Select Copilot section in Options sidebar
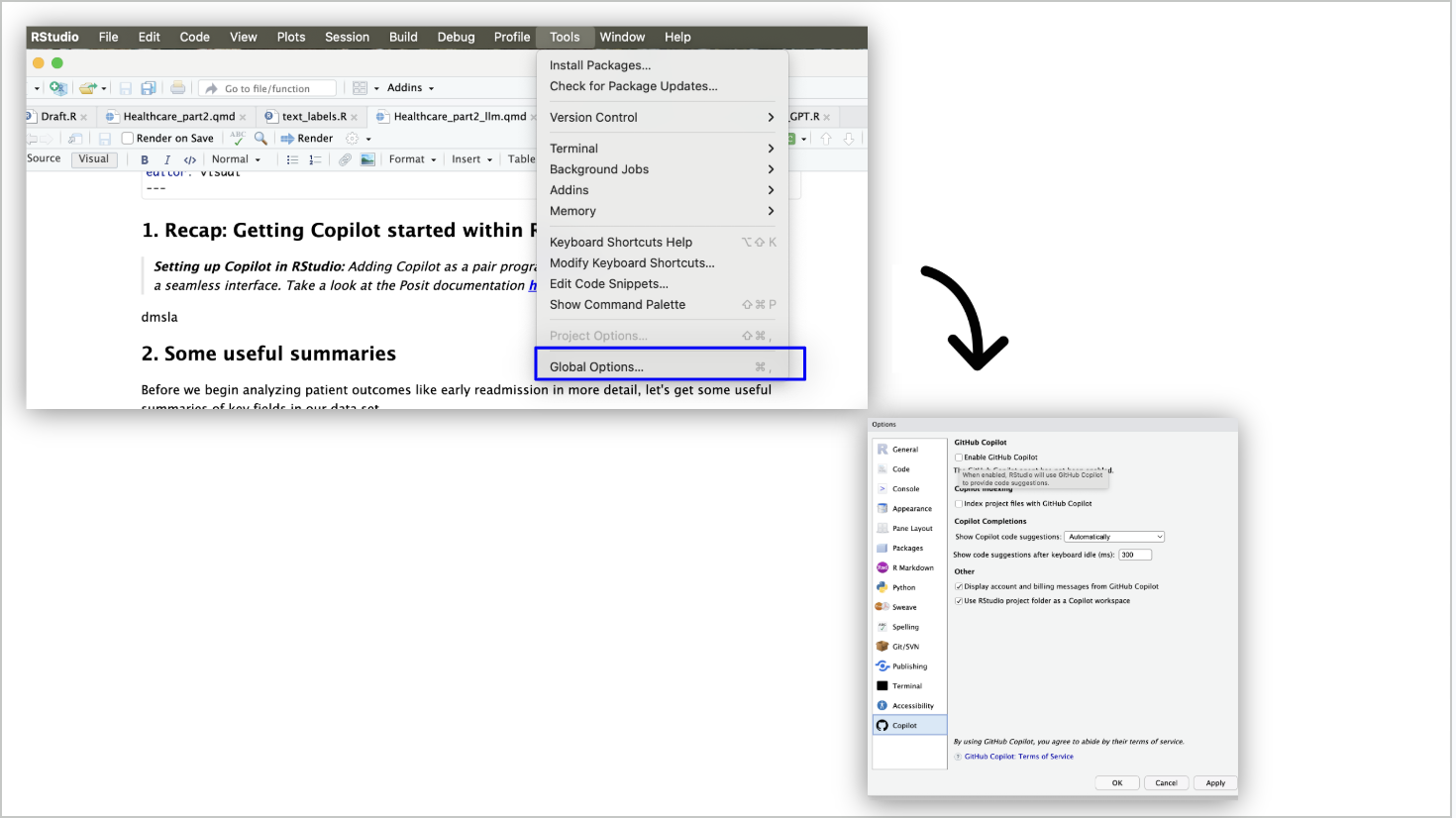This screenshot has height=818, width=1456. tap(909, 726)
